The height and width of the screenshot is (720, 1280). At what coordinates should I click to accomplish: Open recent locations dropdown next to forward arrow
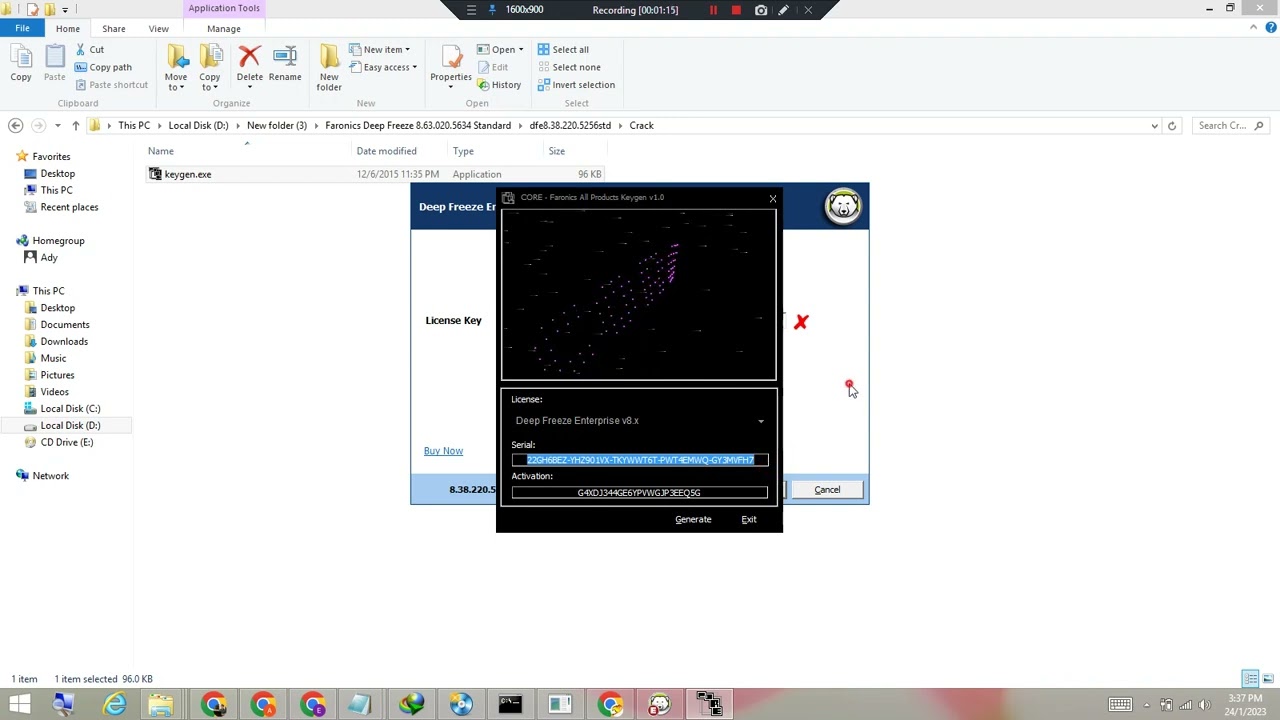point(57,125)
